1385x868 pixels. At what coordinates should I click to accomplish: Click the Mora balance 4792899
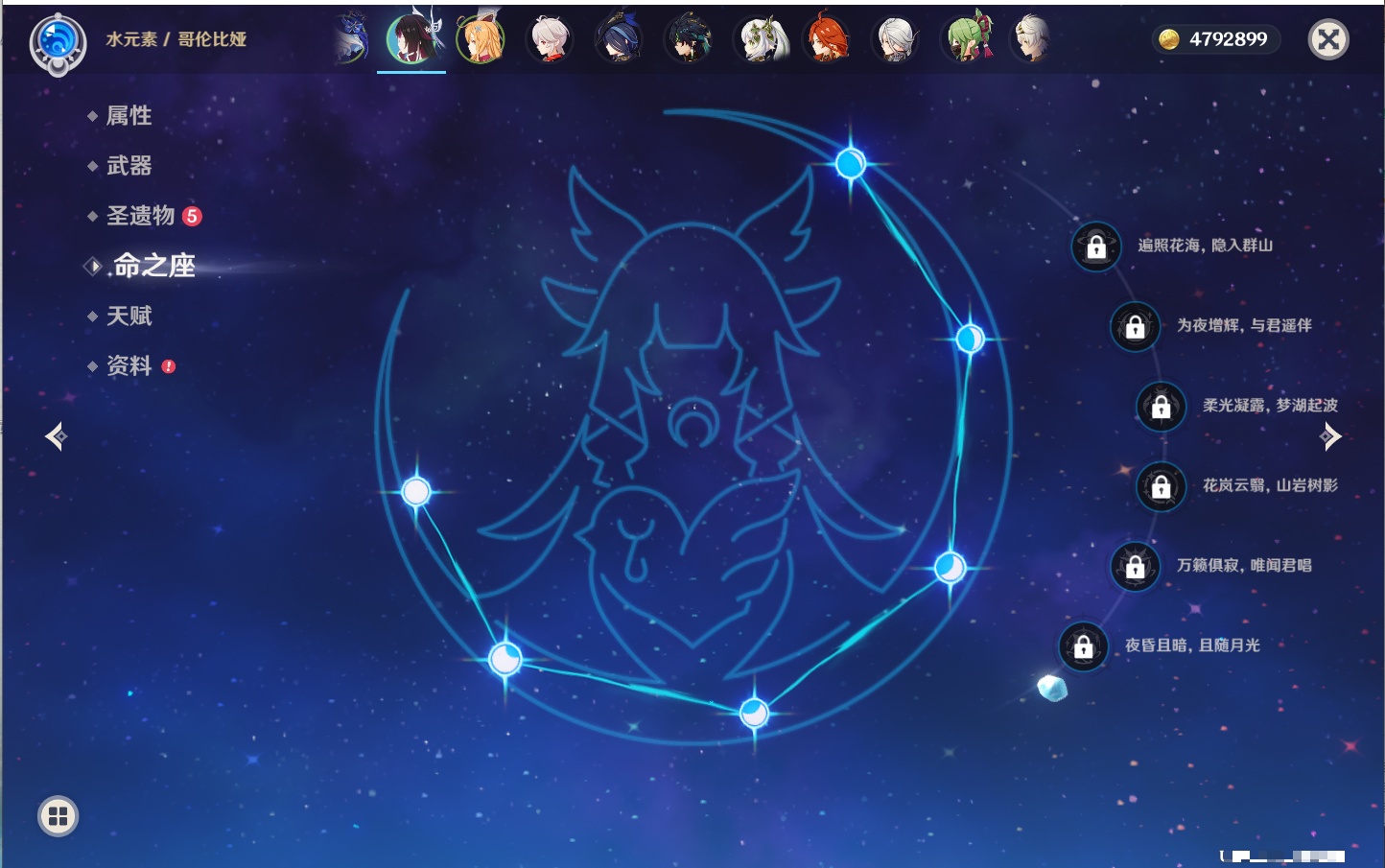tap(1228, 39)
